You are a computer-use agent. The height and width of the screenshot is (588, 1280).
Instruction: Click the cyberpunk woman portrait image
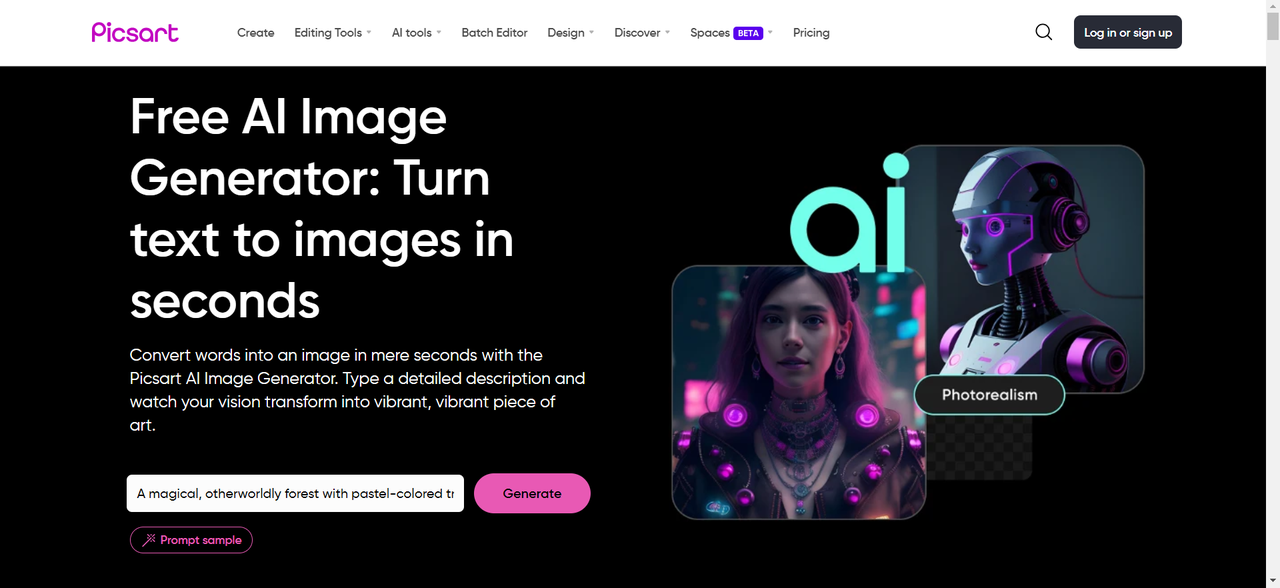798,392
